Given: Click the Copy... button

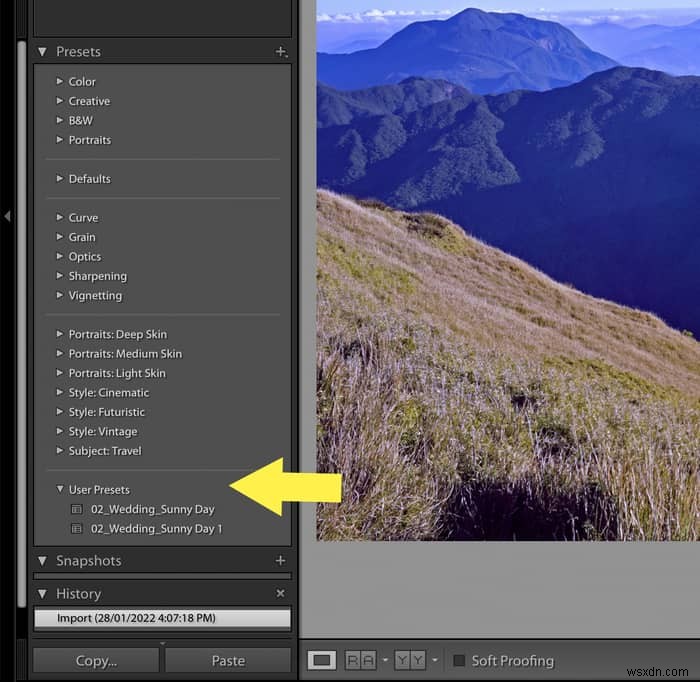Looking at the screenshot, I should (96, 661).
